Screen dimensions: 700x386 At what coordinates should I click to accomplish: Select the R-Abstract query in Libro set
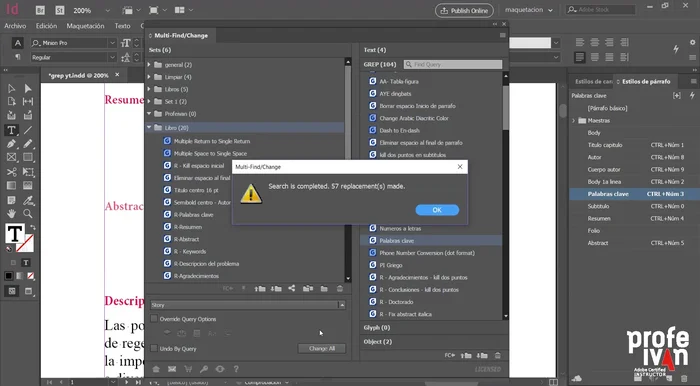coord(187,239)
